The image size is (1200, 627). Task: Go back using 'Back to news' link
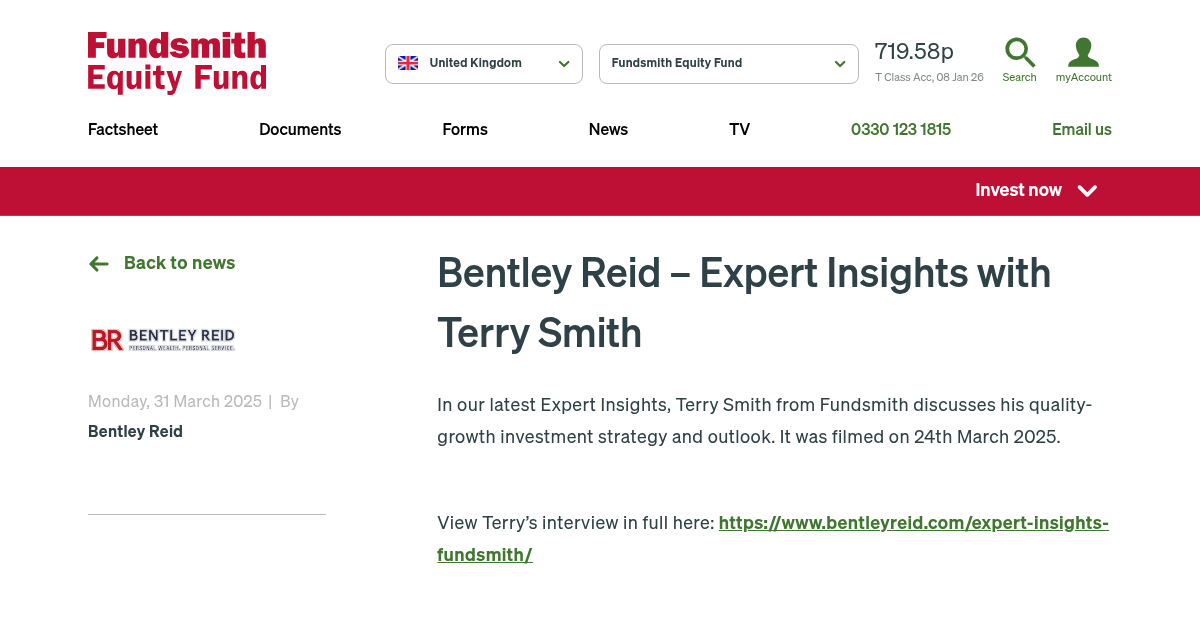pos(179,263)
